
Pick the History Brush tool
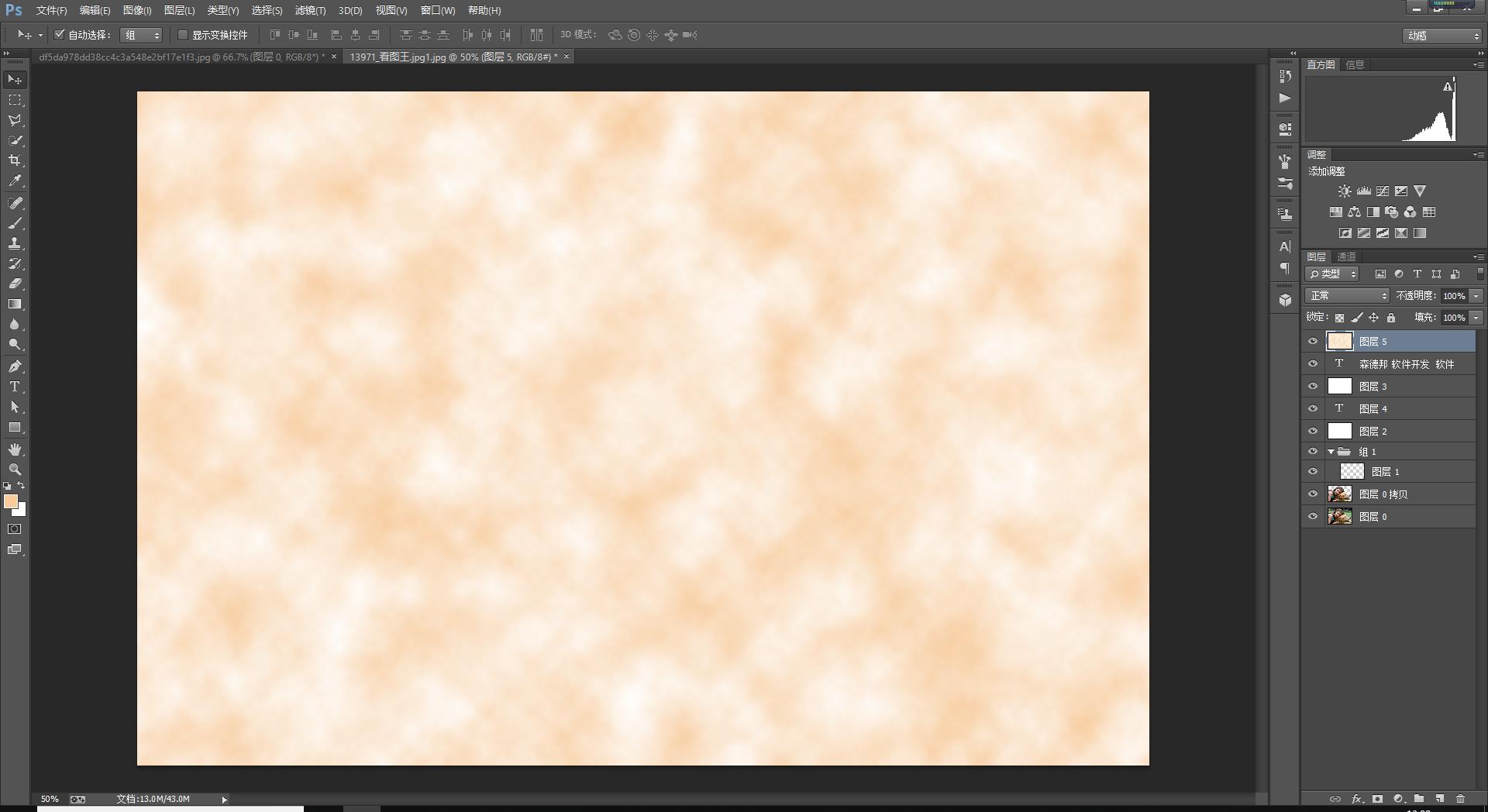click(x=15, y=263)
